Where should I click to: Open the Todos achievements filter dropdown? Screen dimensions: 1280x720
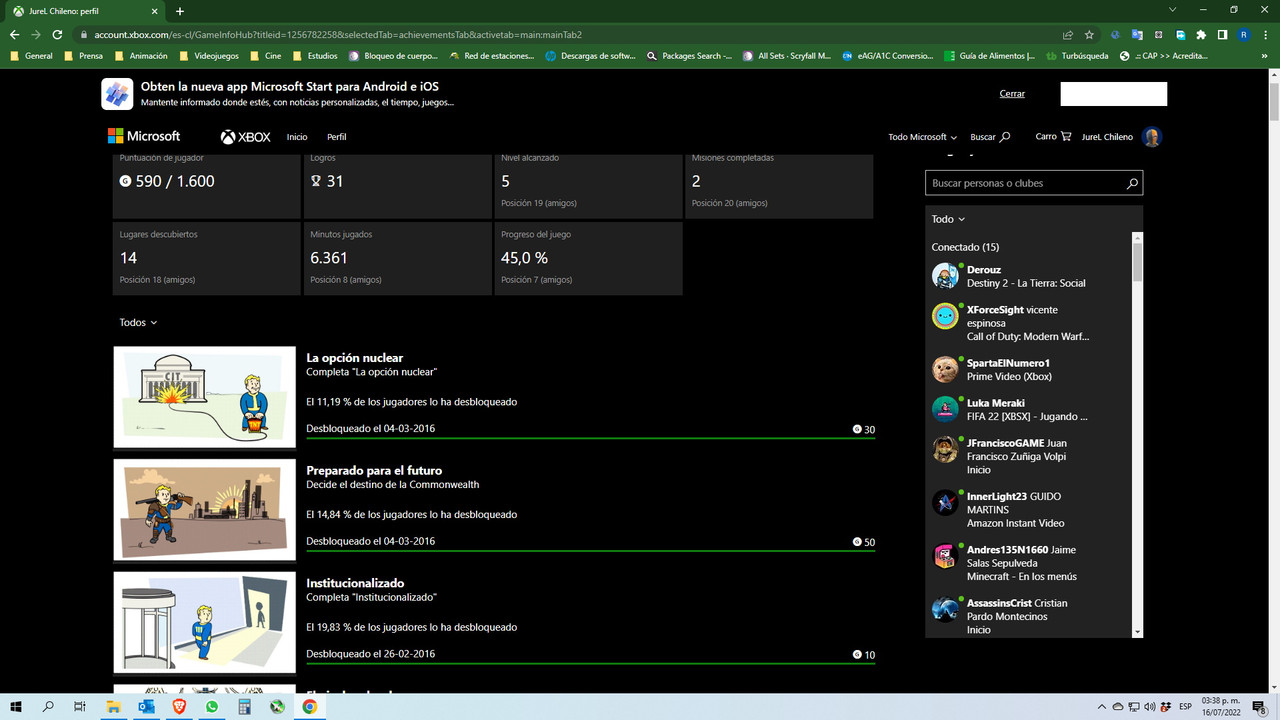(138, 322)
